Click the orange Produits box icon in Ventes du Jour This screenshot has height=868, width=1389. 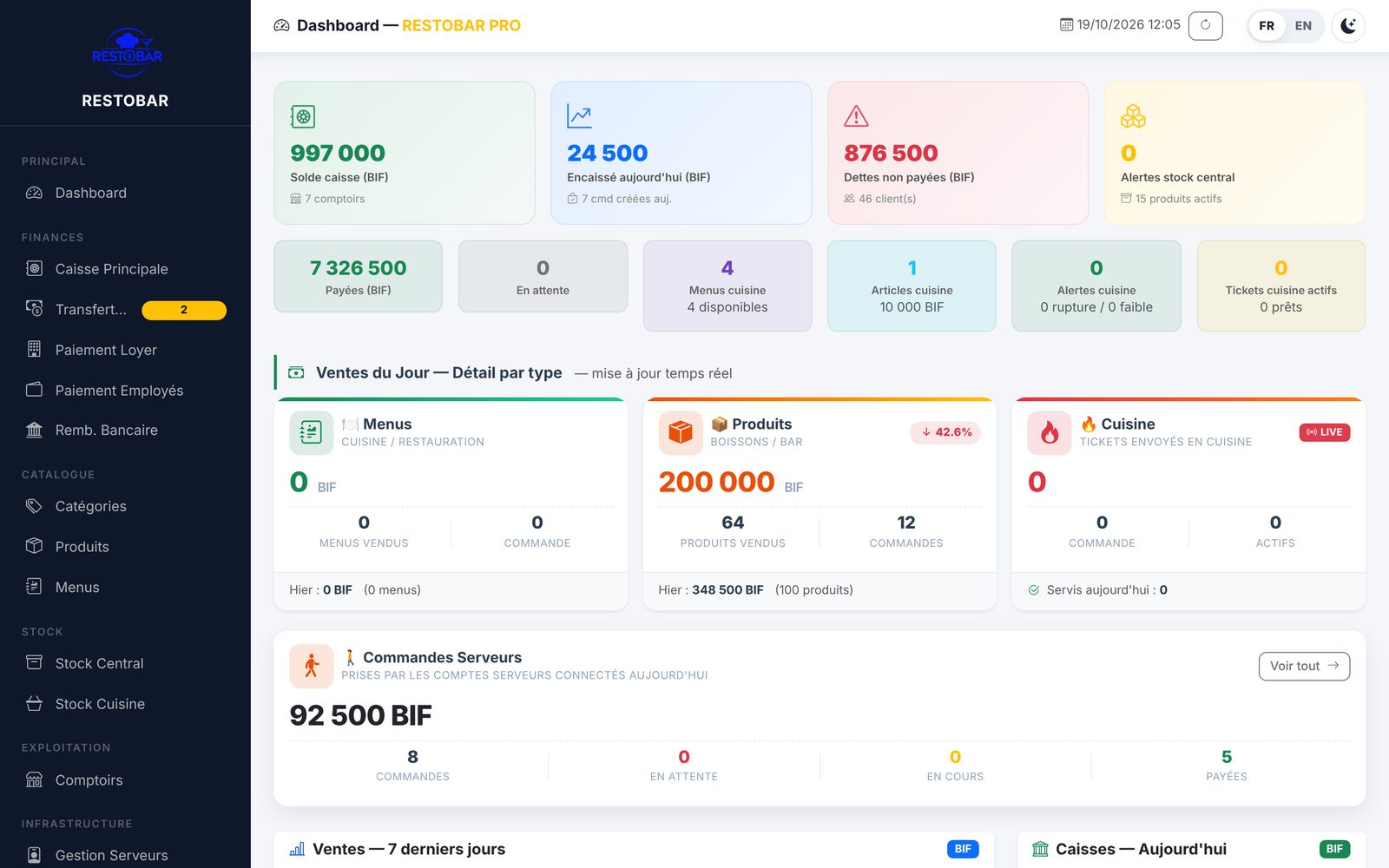(x=681, y=432)
